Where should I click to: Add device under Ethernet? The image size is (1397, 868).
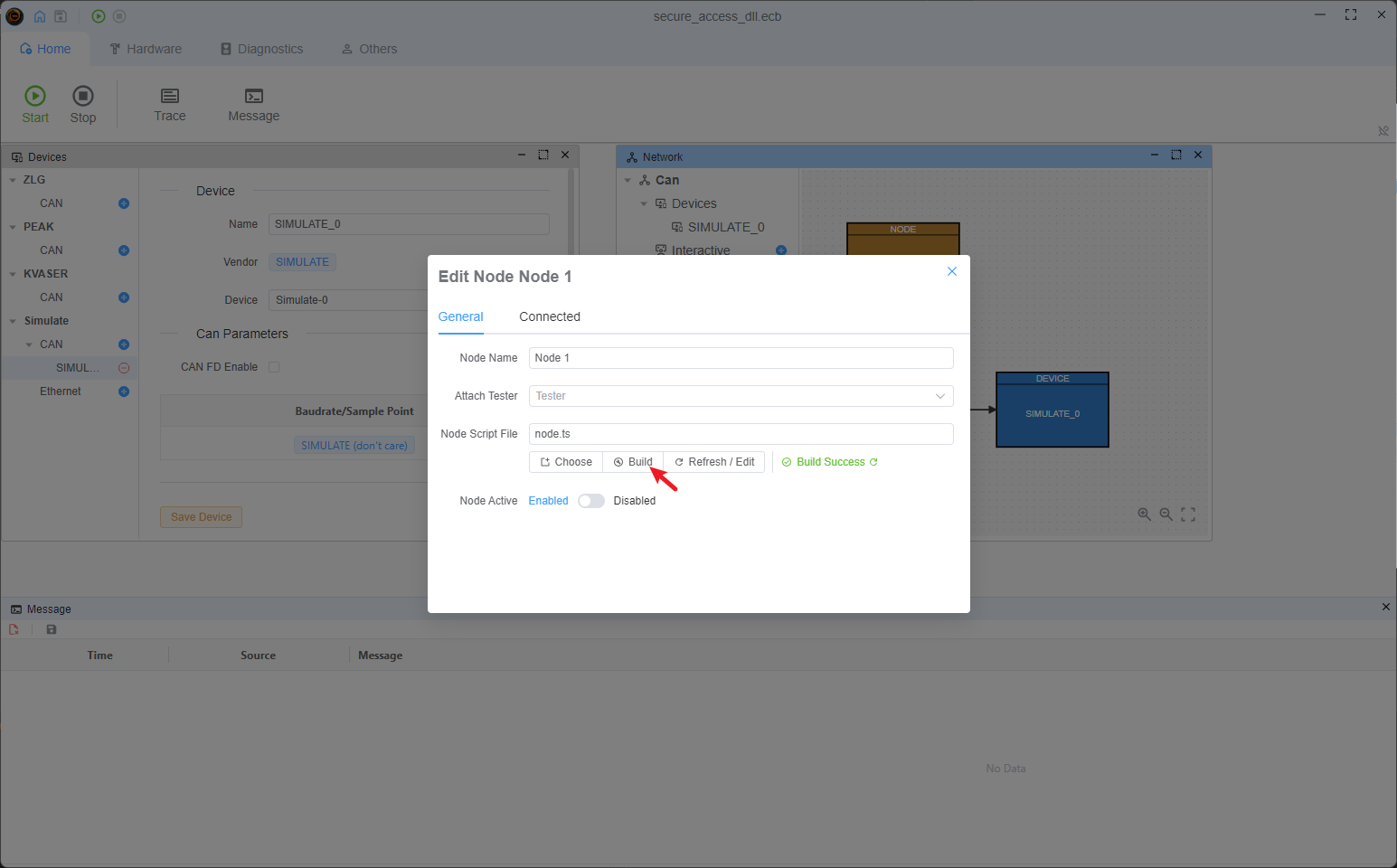click(124, 392)
